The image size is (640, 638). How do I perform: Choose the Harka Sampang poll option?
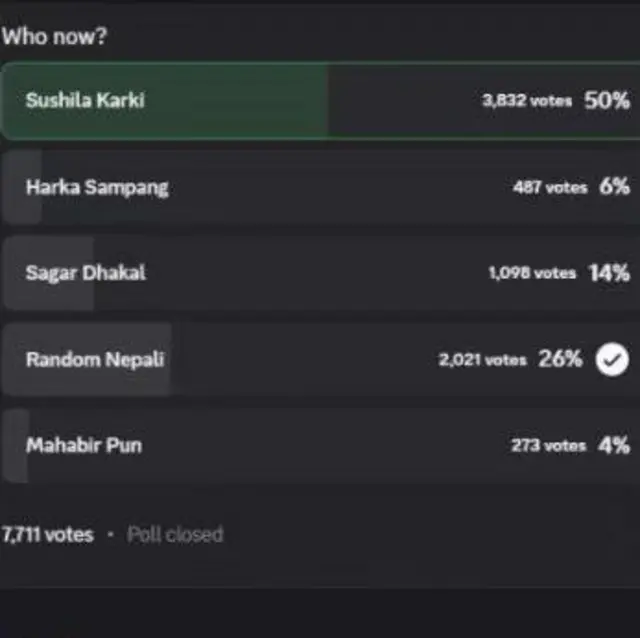pos(97,187)
